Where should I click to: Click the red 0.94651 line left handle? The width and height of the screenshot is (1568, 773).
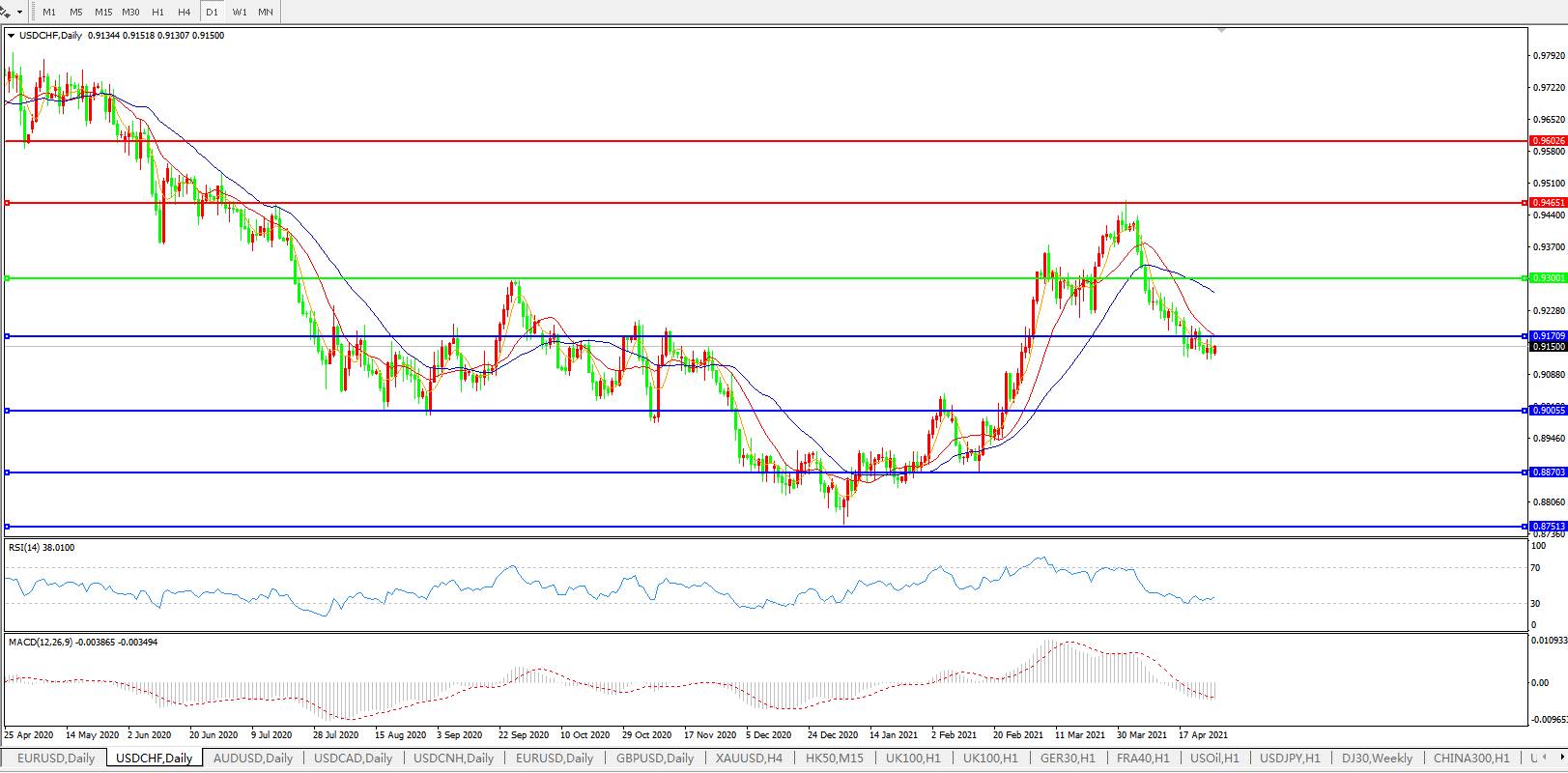tap(7, 203)
